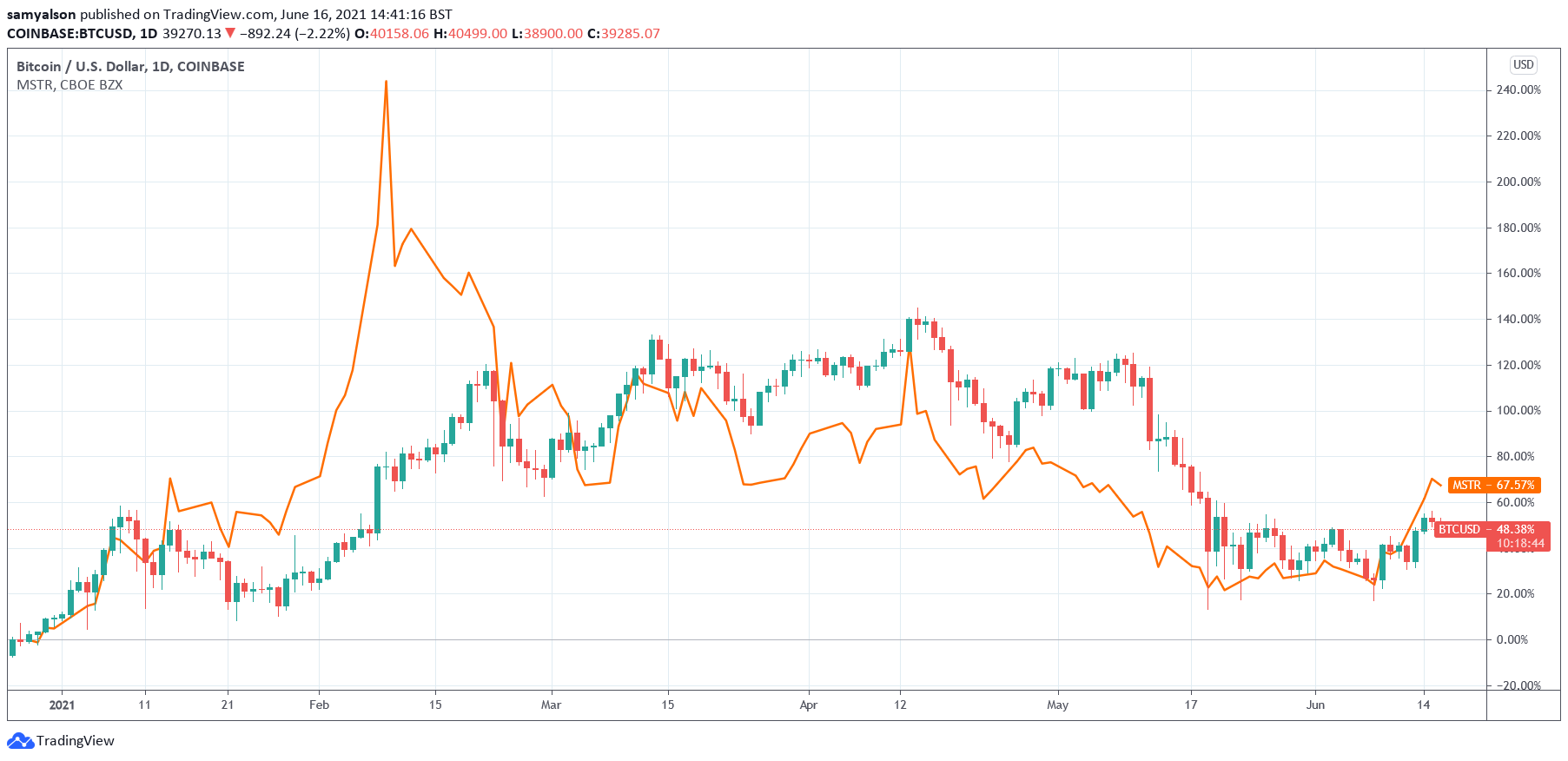Click the 200.00% axis label
The image size is (1568, 761).
[1518, 182]
